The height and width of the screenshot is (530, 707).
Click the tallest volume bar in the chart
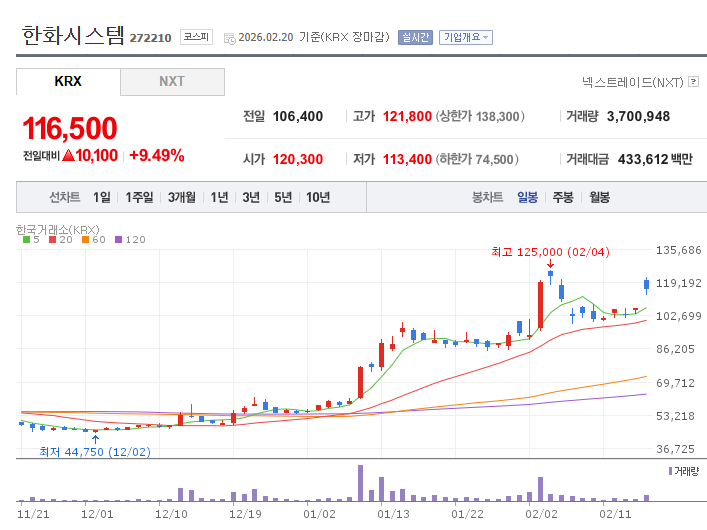coord(360,483)
